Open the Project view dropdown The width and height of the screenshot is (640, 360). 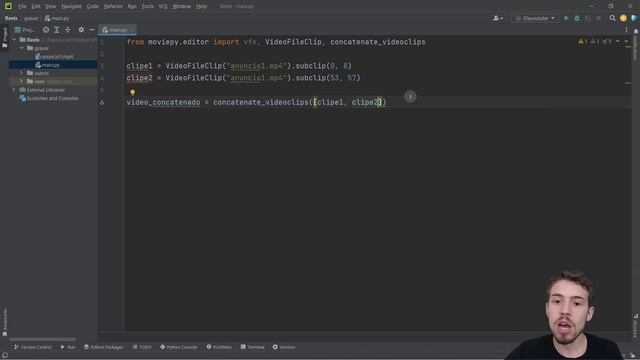pyautogui.click(x=24, y=30)
